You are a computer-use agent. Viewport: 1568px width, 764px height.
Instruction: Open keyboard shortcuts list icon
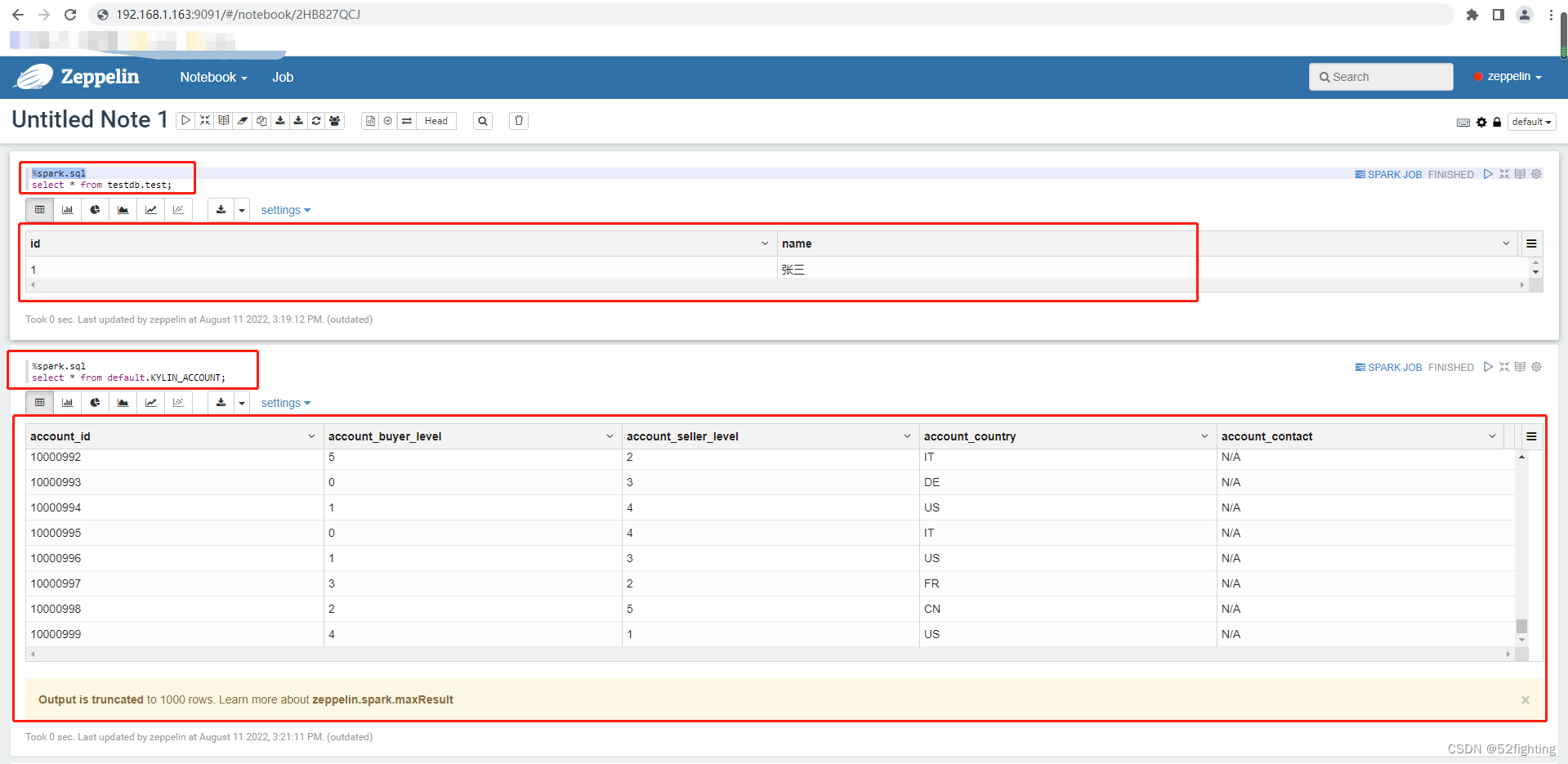pos(1463,123)
